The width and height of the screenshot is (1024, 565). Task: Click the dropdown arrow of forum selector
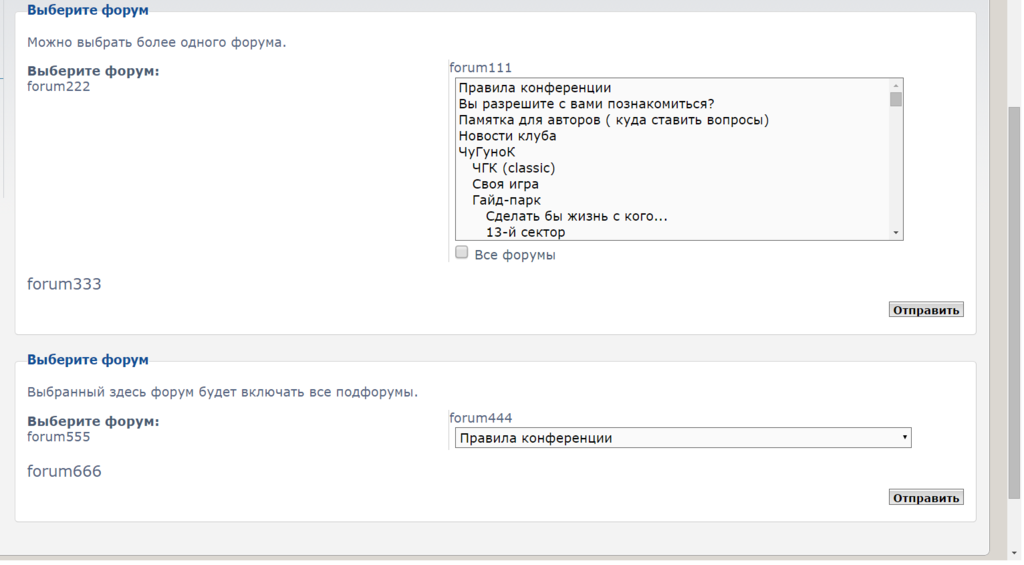[904, 438]
